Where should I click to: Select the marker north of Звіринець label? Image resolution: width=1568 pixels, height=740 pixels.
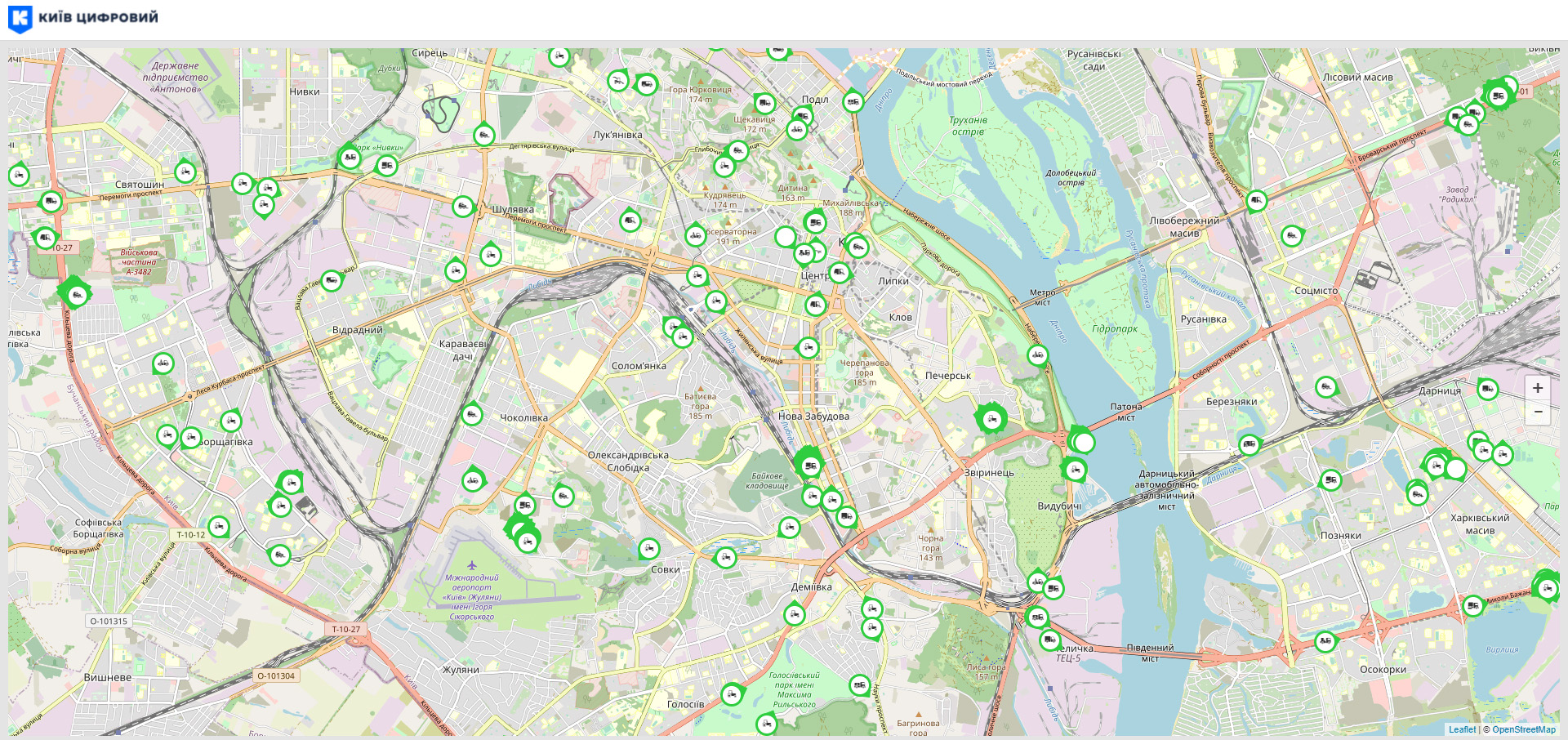click(991, 420)
